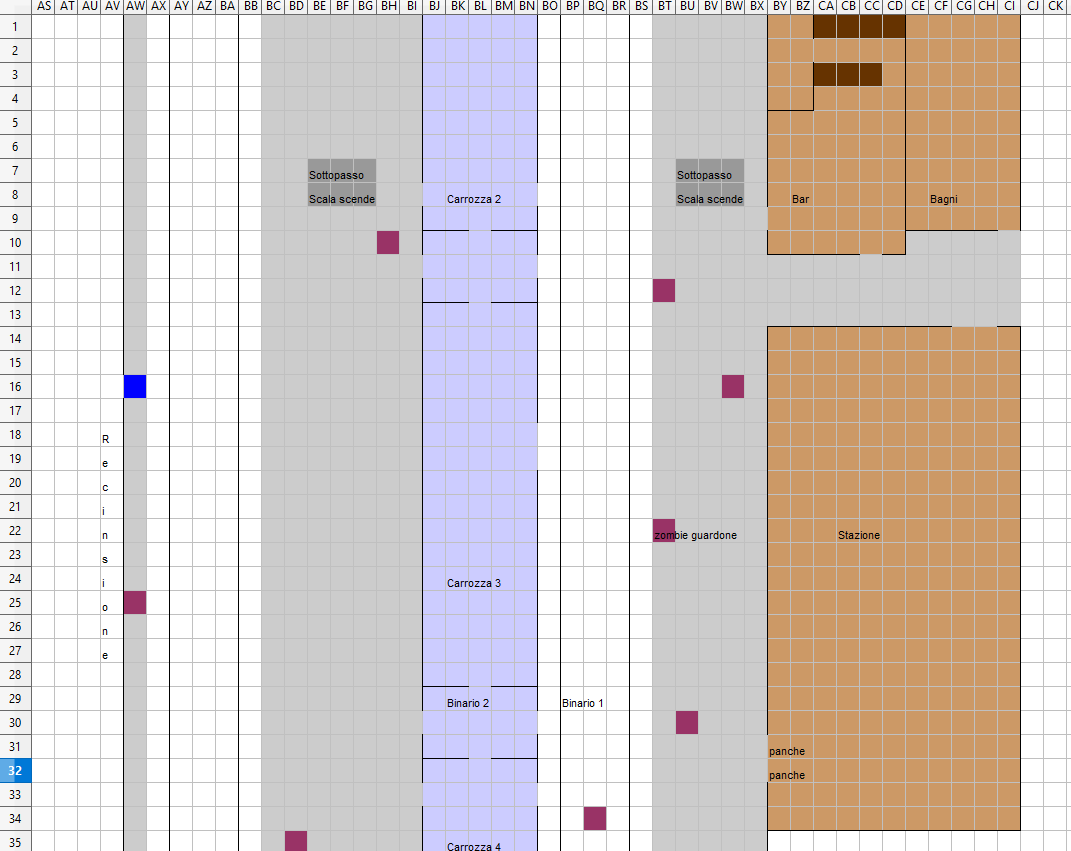This screenshot has height=851, width=1071.
Task: Select the Sottopasso cell in column BE
Action: tap(330, 175)
